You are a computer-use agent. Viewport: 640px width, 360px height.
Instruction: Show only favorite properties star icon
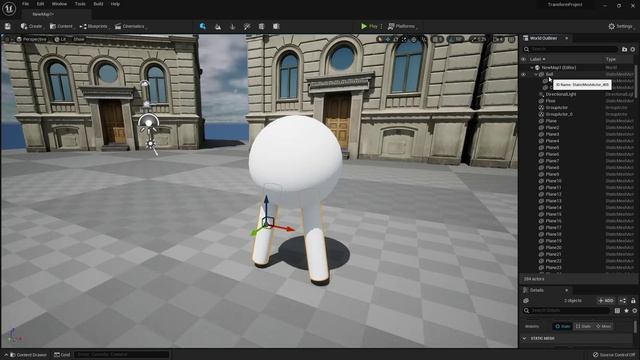[626, 311]
